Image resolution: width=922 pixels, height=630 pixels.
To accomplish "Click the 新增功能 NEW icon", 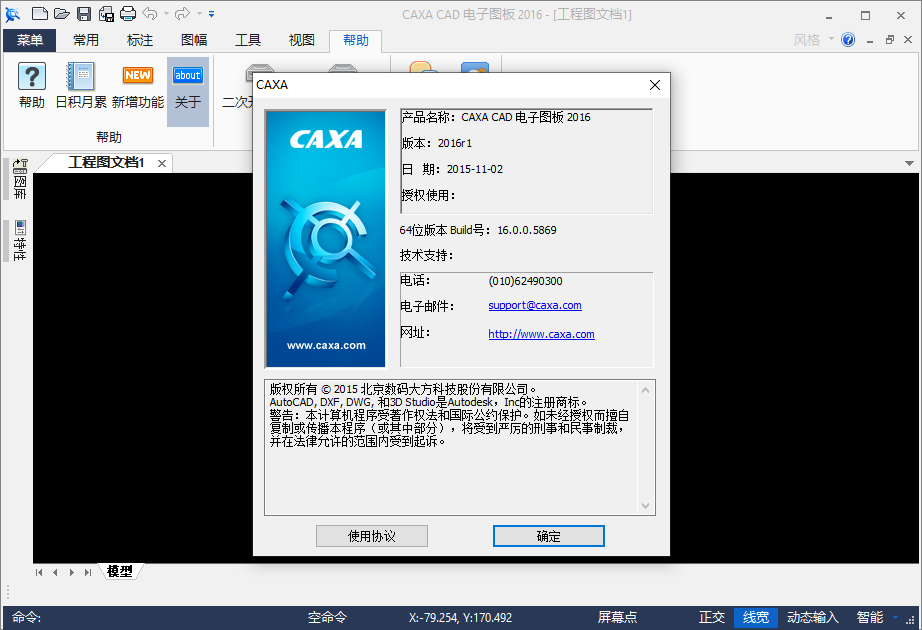I will (x=138, y=86).
